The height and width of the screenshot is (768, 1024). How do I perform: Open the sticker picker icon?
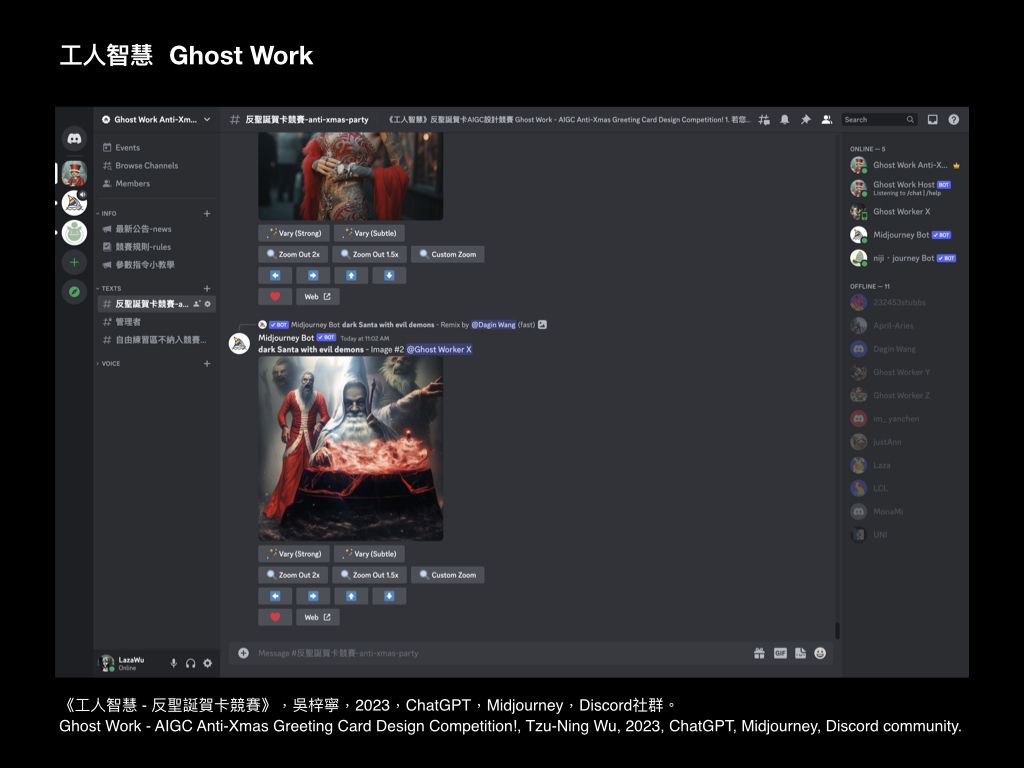click(x=801, y=653)
